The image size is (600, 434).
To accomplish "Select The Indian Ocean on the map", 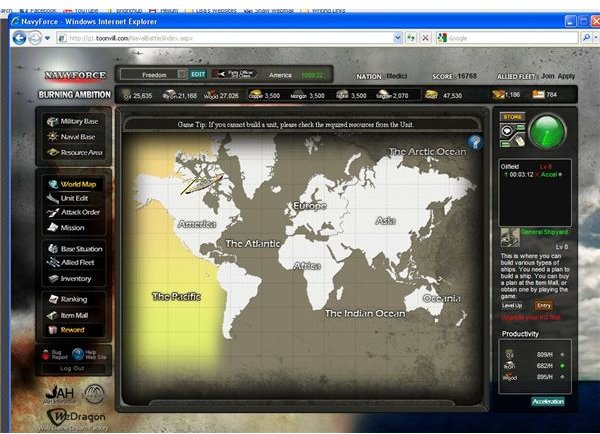I will click(x=365, y=313).
